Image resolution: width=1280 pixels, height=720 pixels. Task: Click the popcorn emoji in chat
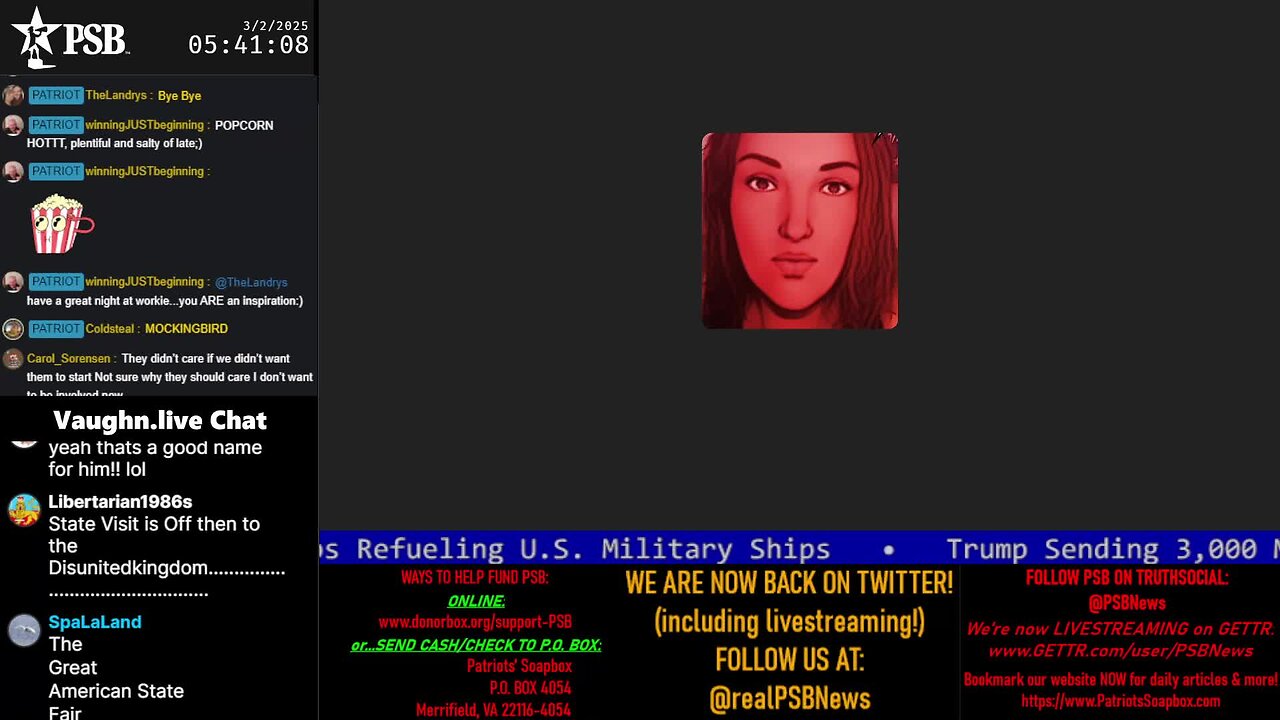[62, 224]
